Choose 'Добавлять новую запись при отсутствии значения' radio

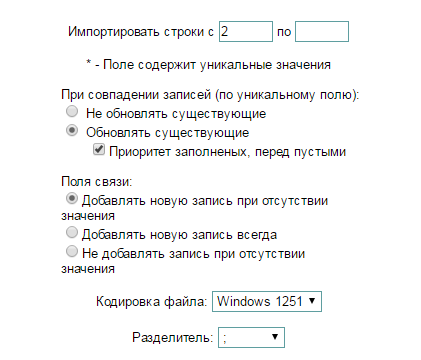(72, 198)
